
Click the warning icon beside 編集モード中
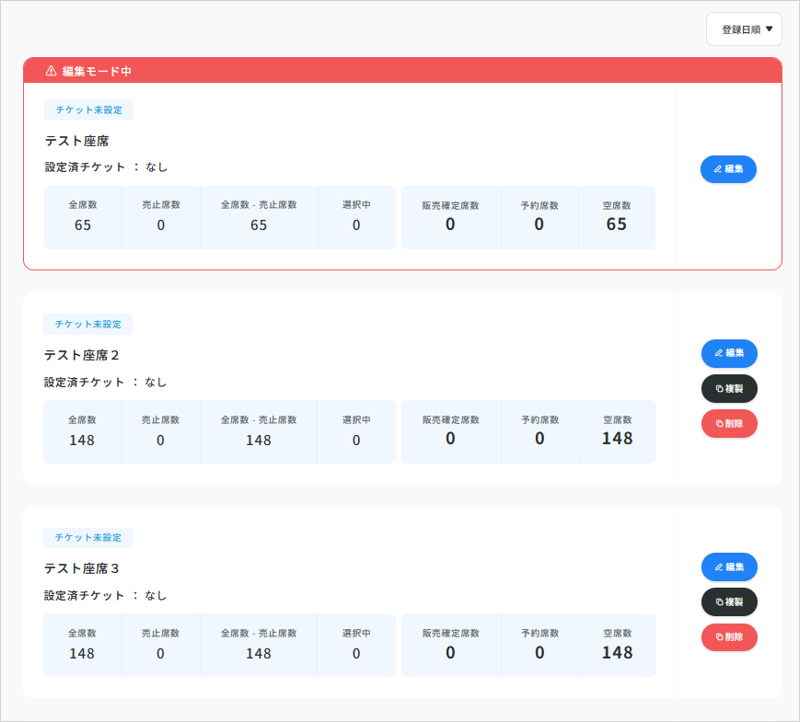click(51, 71)
